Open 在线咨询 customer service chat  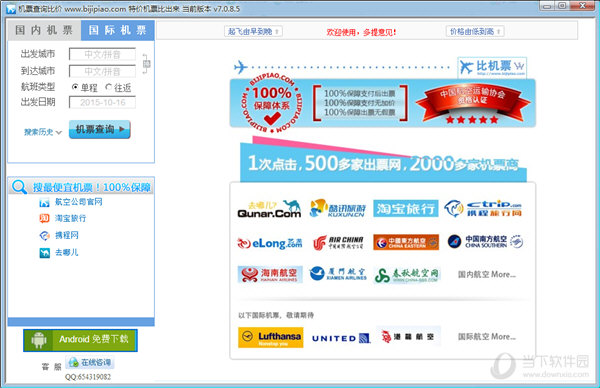[x=90, y=362]
